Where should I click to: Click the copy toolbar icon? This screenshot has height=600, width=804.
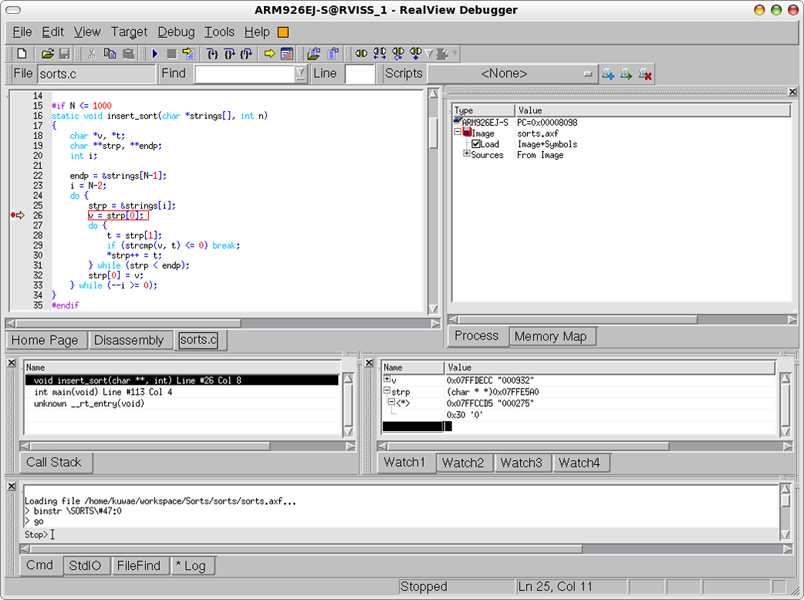coord(110,53)
